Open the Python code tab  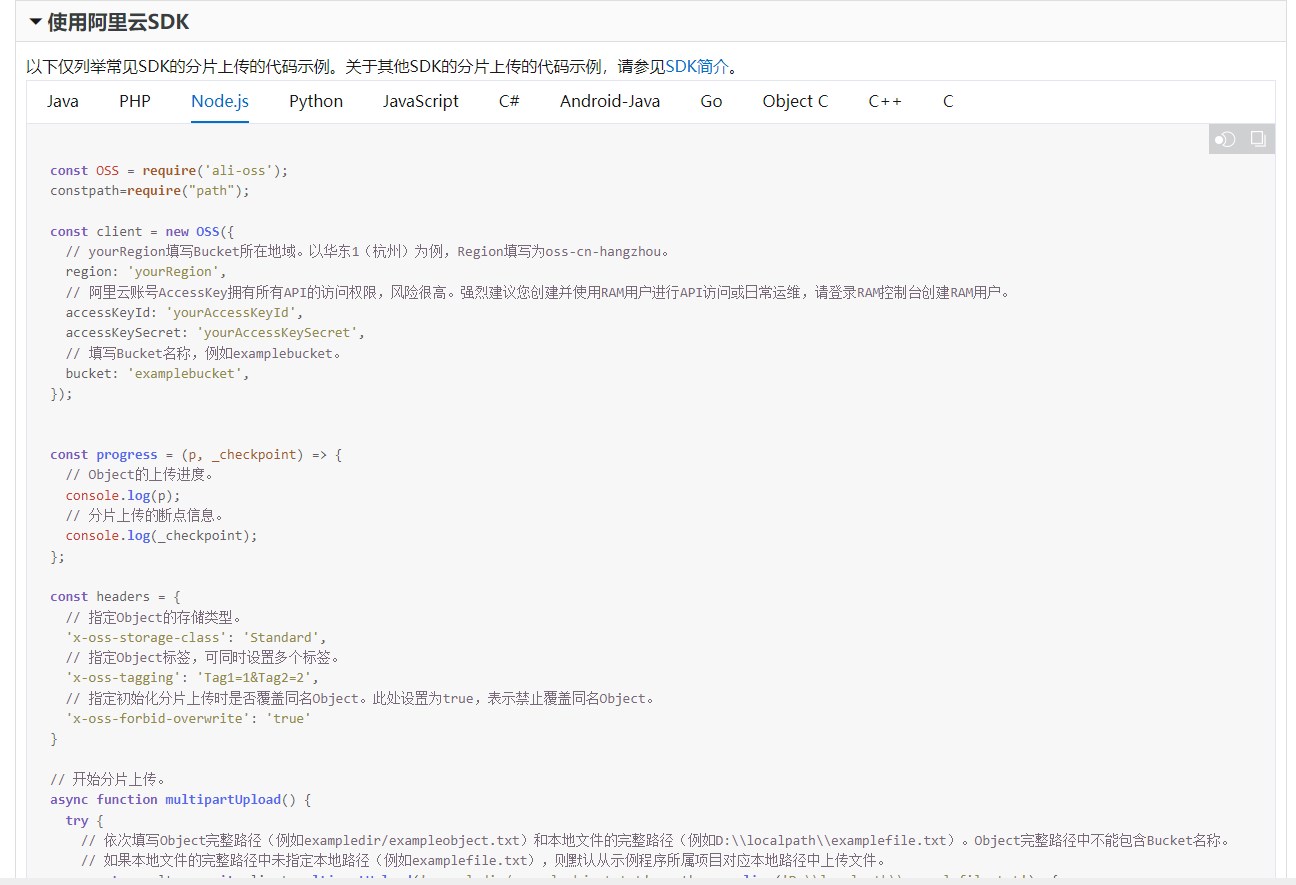(x=316, y=101)
